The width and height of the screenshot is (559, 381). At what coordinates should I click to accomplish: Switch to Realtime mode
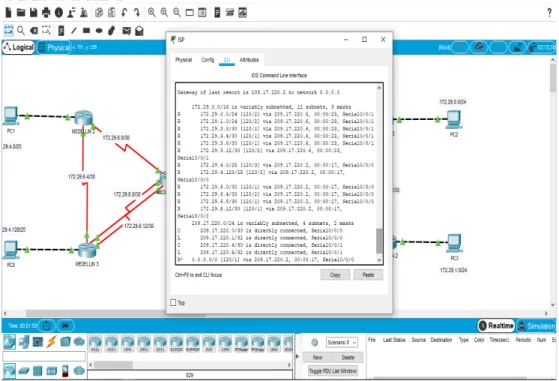496,325
